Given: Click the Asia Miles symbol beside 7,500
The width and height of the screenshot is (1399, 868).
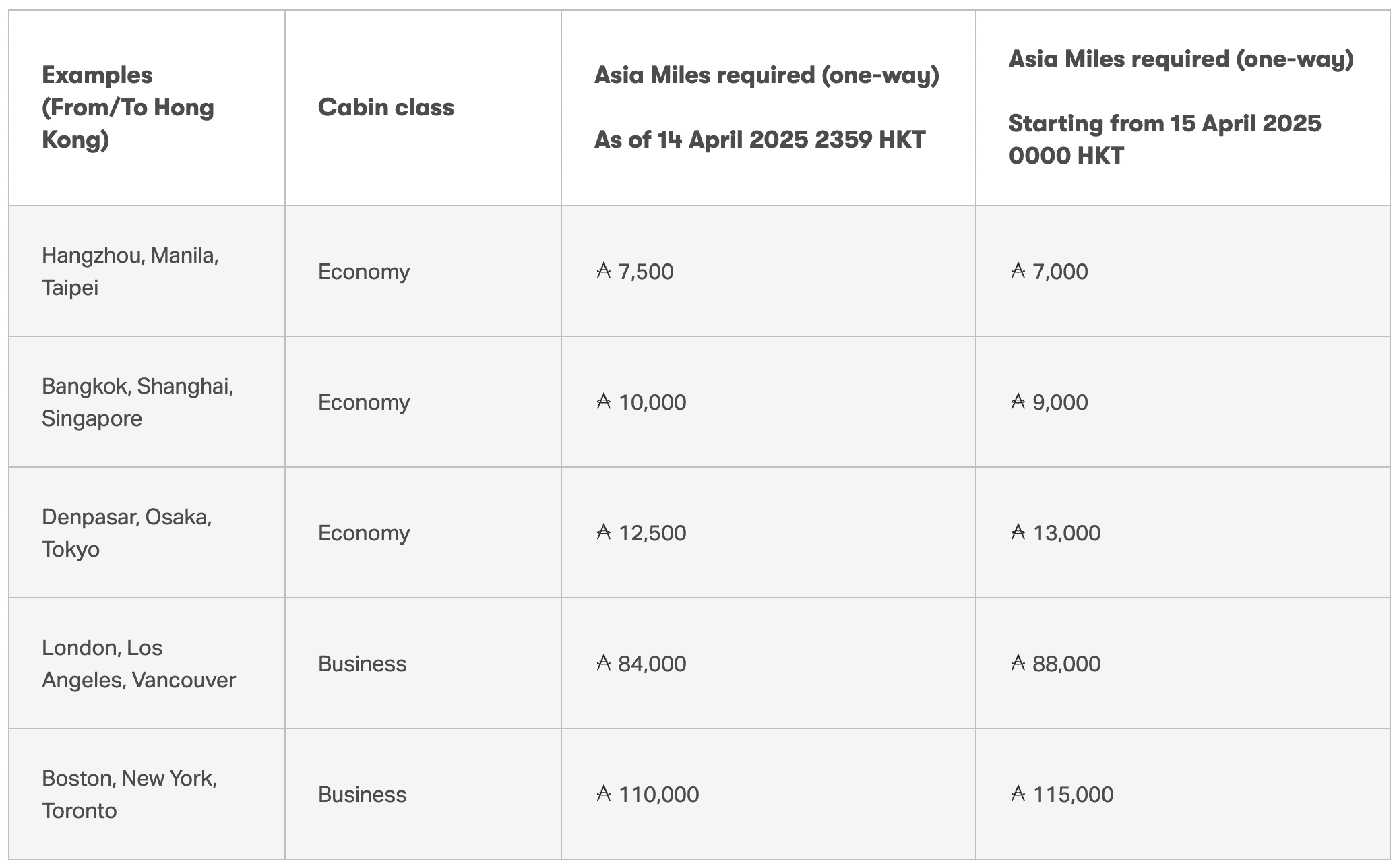Looking at the screenshot, I should [603, 271].
